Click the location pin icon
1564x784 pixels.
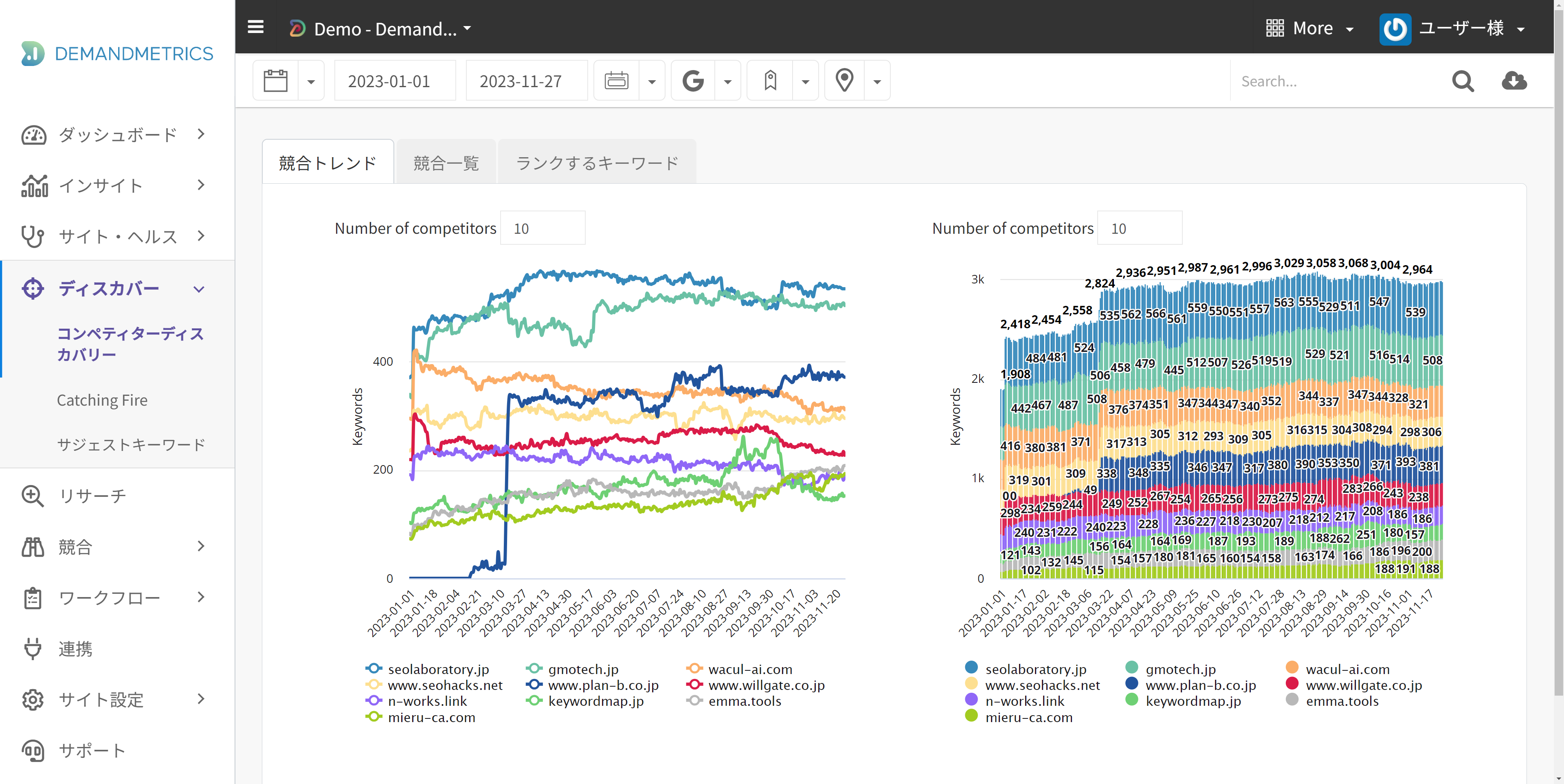pyautogui.click(x=844, y=81)
